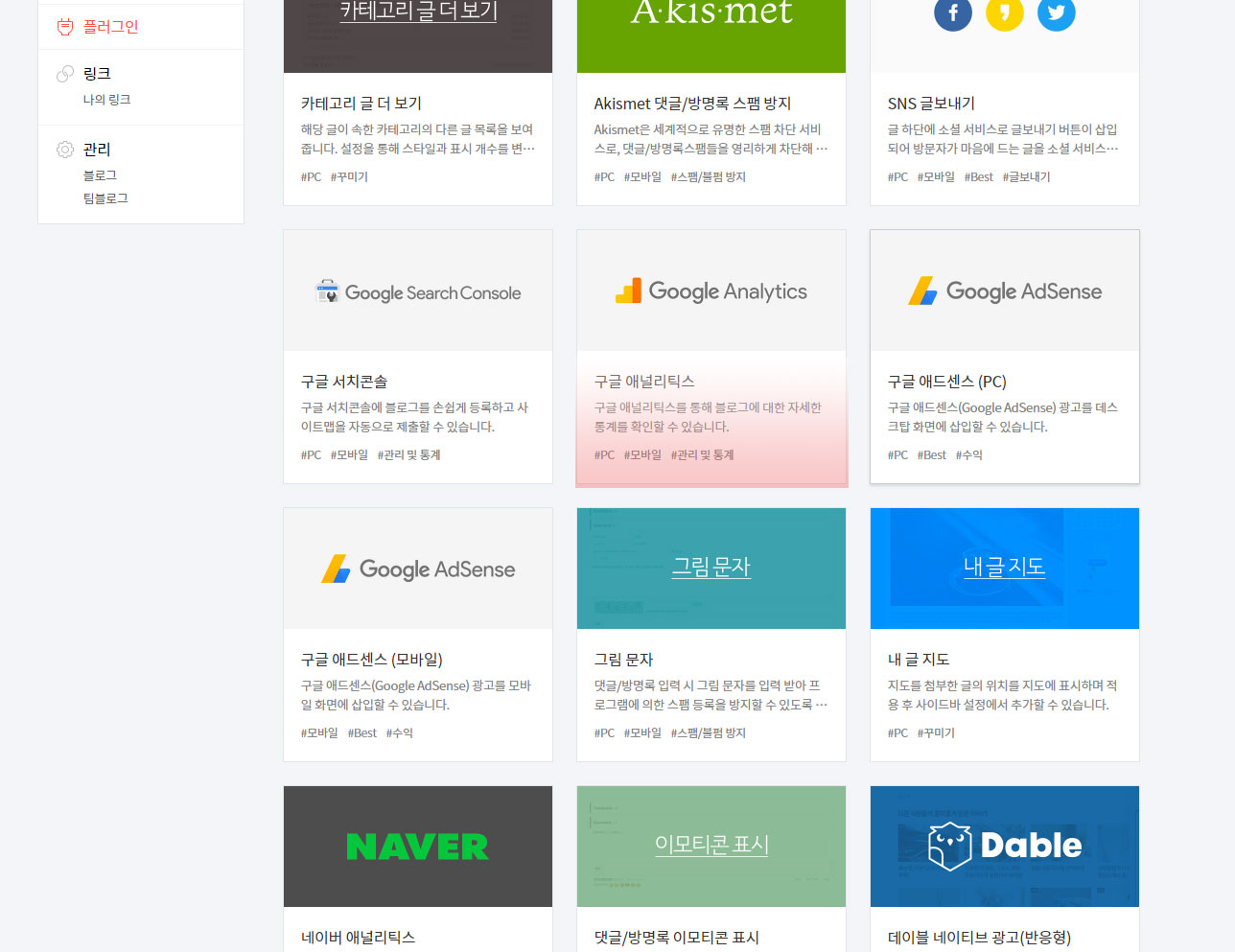Click the #꾸미기 tag under 카테고리 글 더 보기

coord(349,177)
